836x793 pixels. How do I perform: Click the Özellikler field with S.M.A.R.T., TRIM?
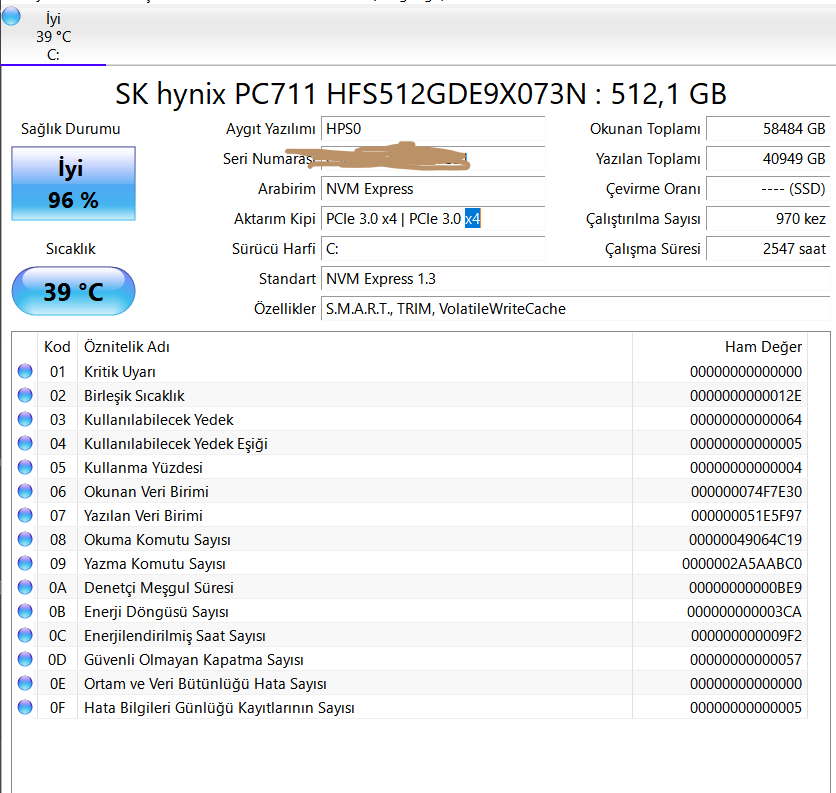[x=575, y=309]
